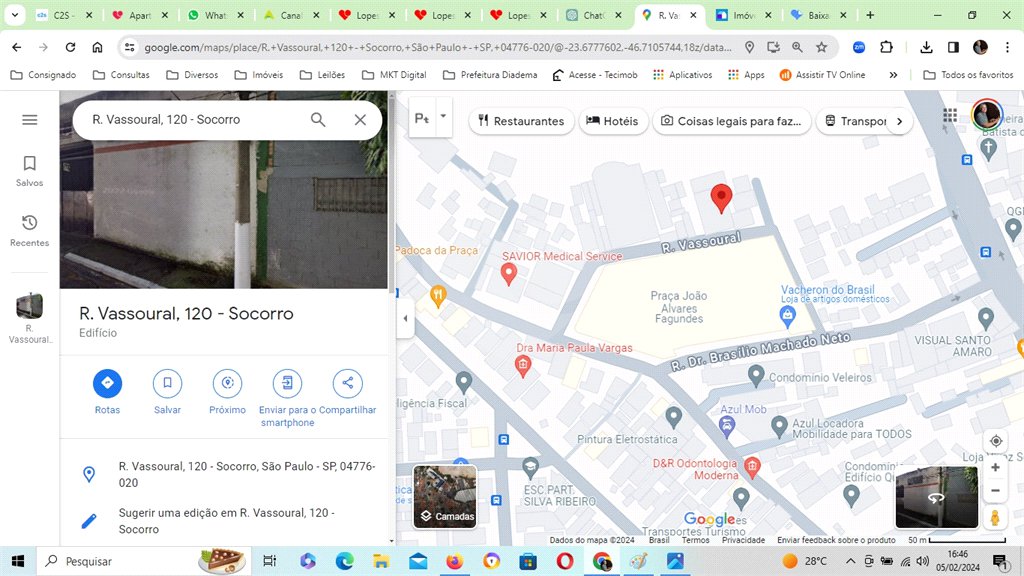Reload the page

coord(70,47)
